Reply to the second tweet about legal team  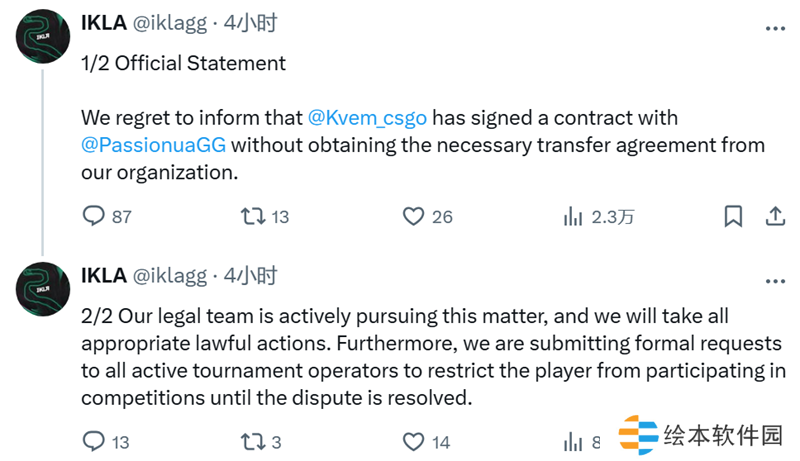93,441
